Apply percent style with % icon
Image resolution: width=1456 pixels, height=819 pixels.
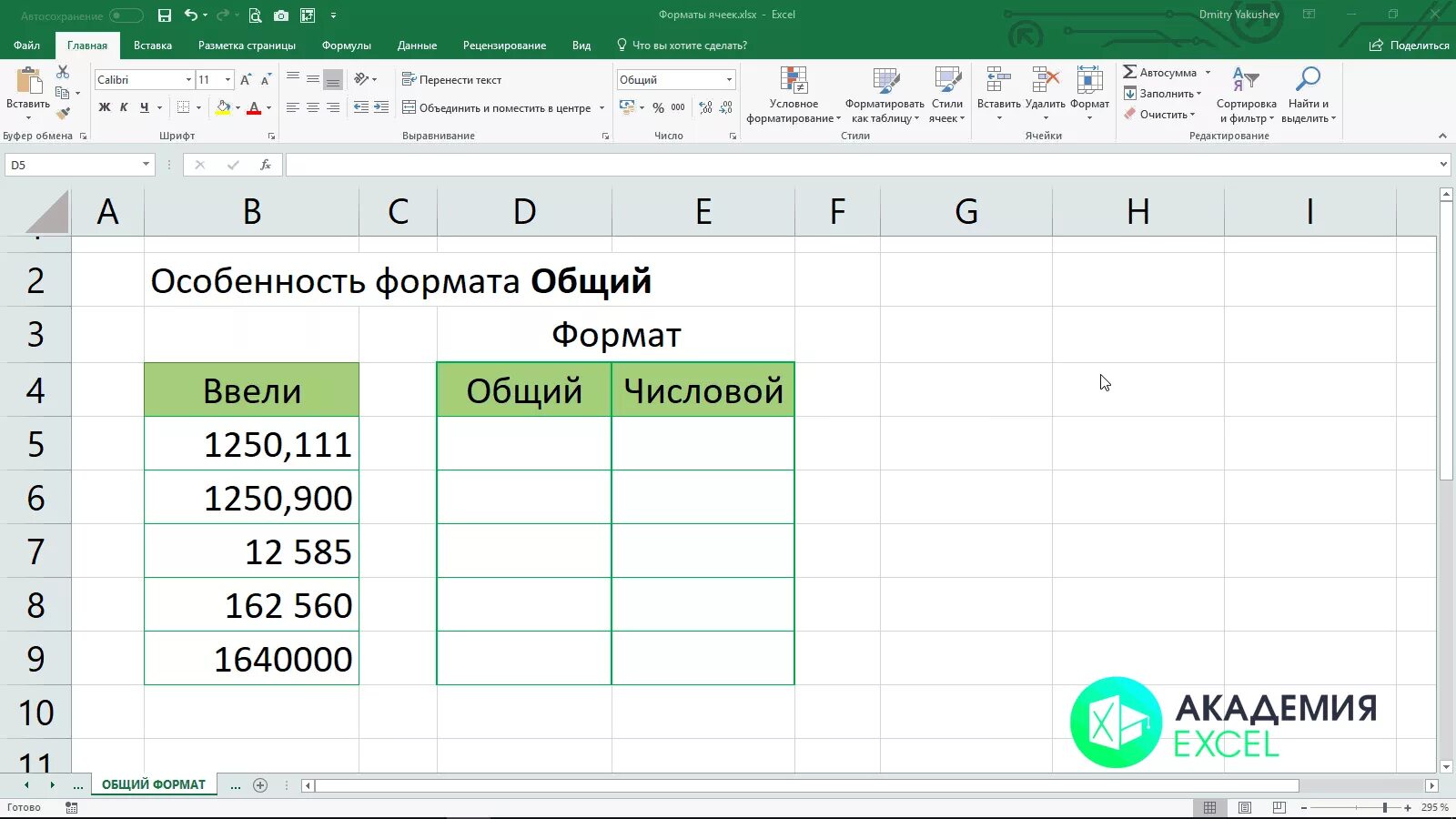pyautogui.click(x=658, y=107)
